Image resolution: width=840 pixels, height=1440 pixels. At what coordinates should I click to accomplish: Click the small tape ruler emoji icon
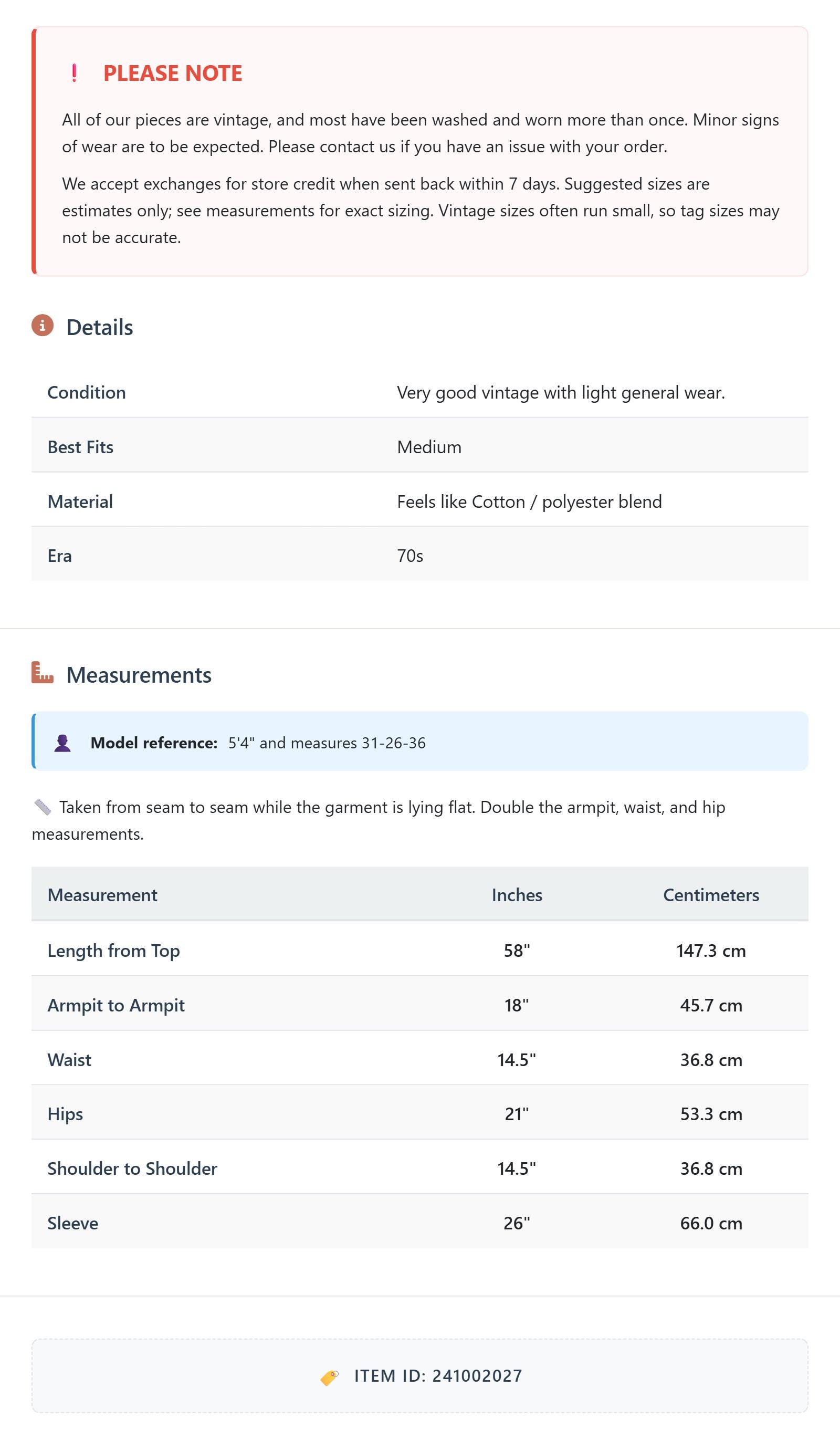click(x=43, y=807)
